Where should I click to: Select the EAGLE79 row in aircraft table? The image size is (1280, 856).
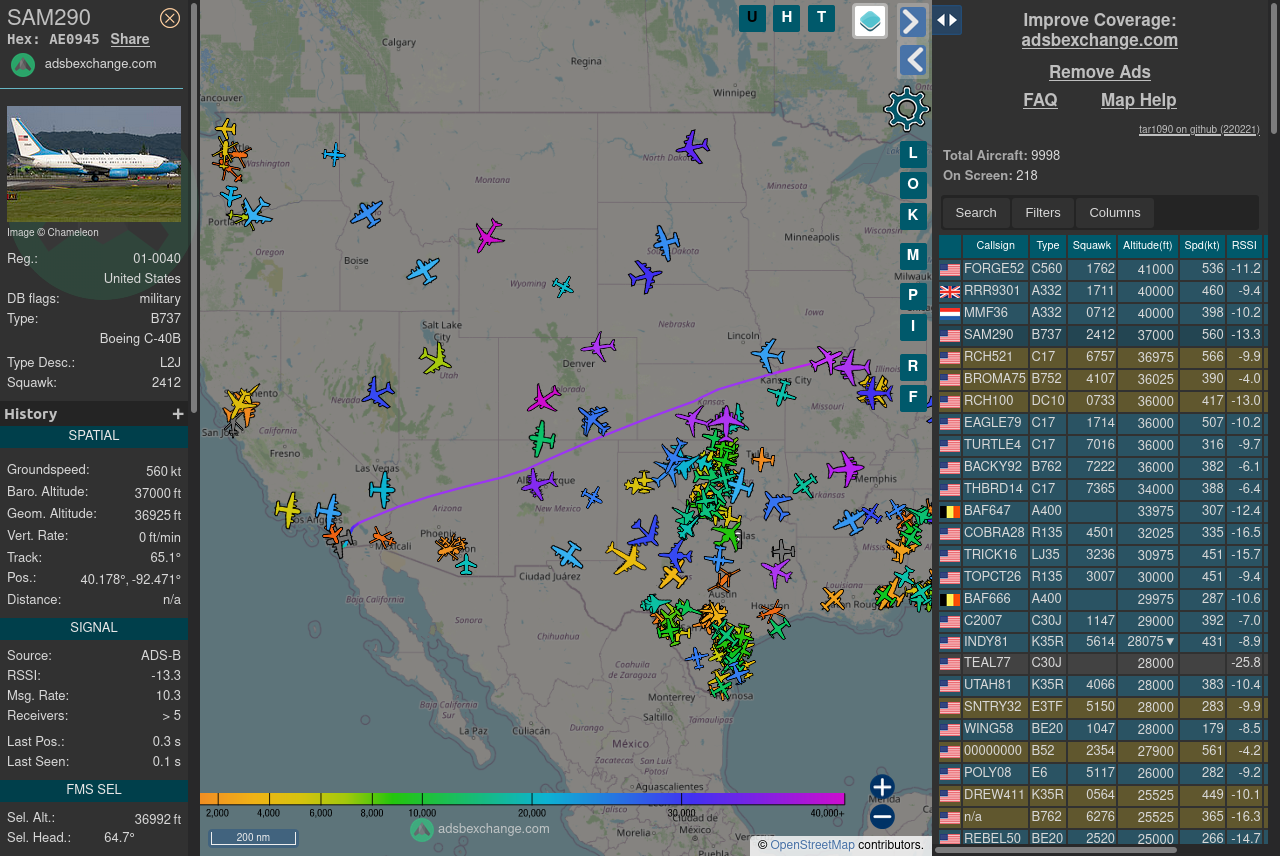1102,423
